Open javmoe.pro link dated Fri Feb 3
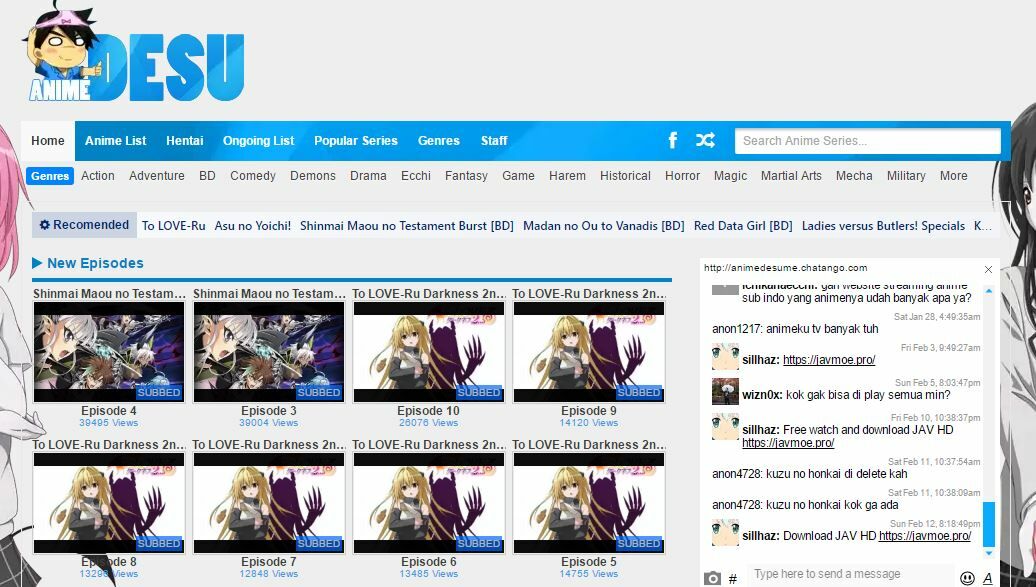 (829, 360)
